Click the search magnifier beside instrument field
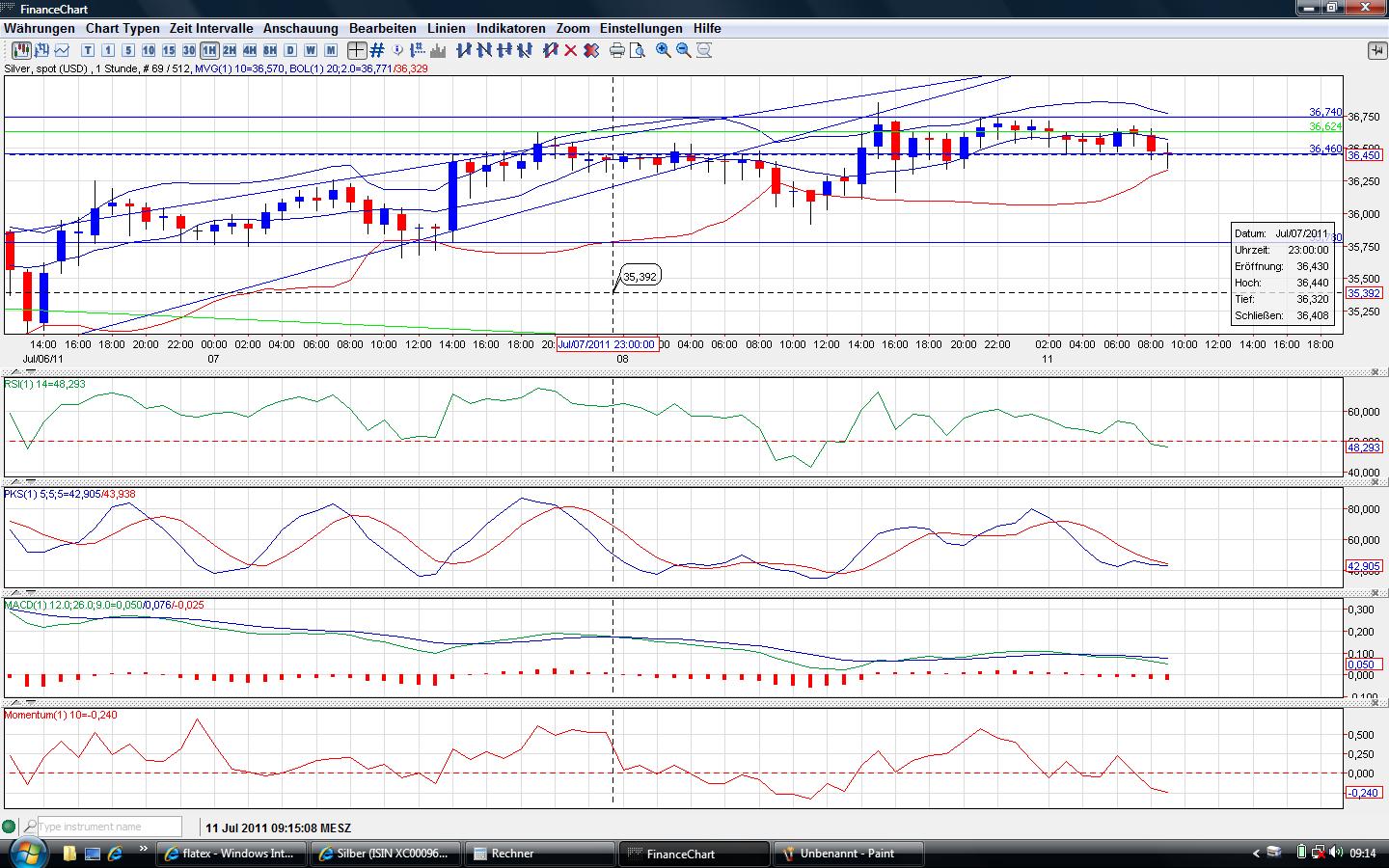 pos(30,827)
